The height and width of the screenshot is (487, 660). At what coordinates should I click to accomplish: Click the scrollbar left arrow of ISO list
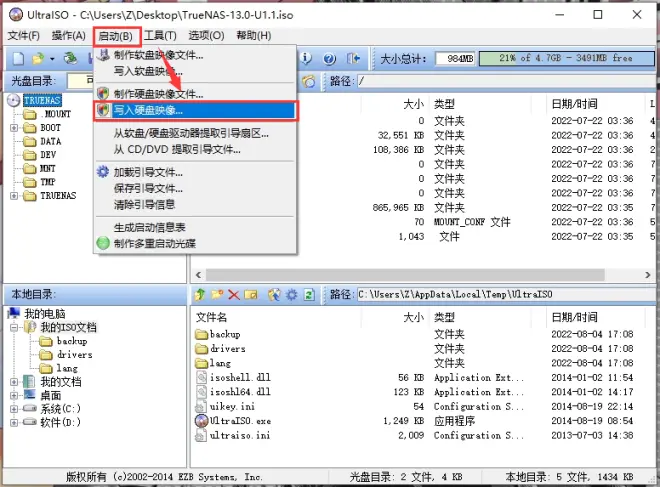point(198,275)
